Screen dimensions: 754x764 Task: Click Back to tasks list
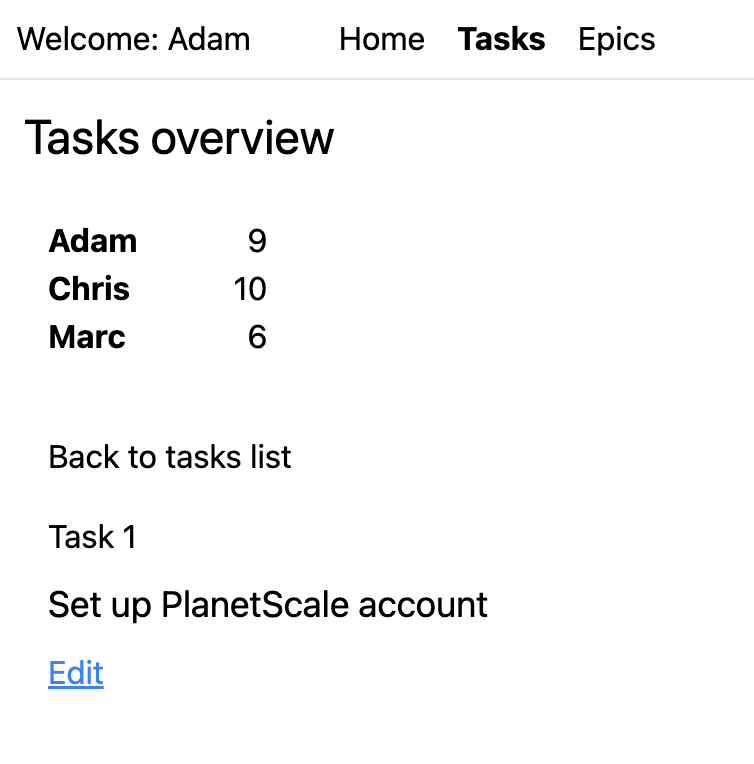pyautogui.click(x=169, y=457)
